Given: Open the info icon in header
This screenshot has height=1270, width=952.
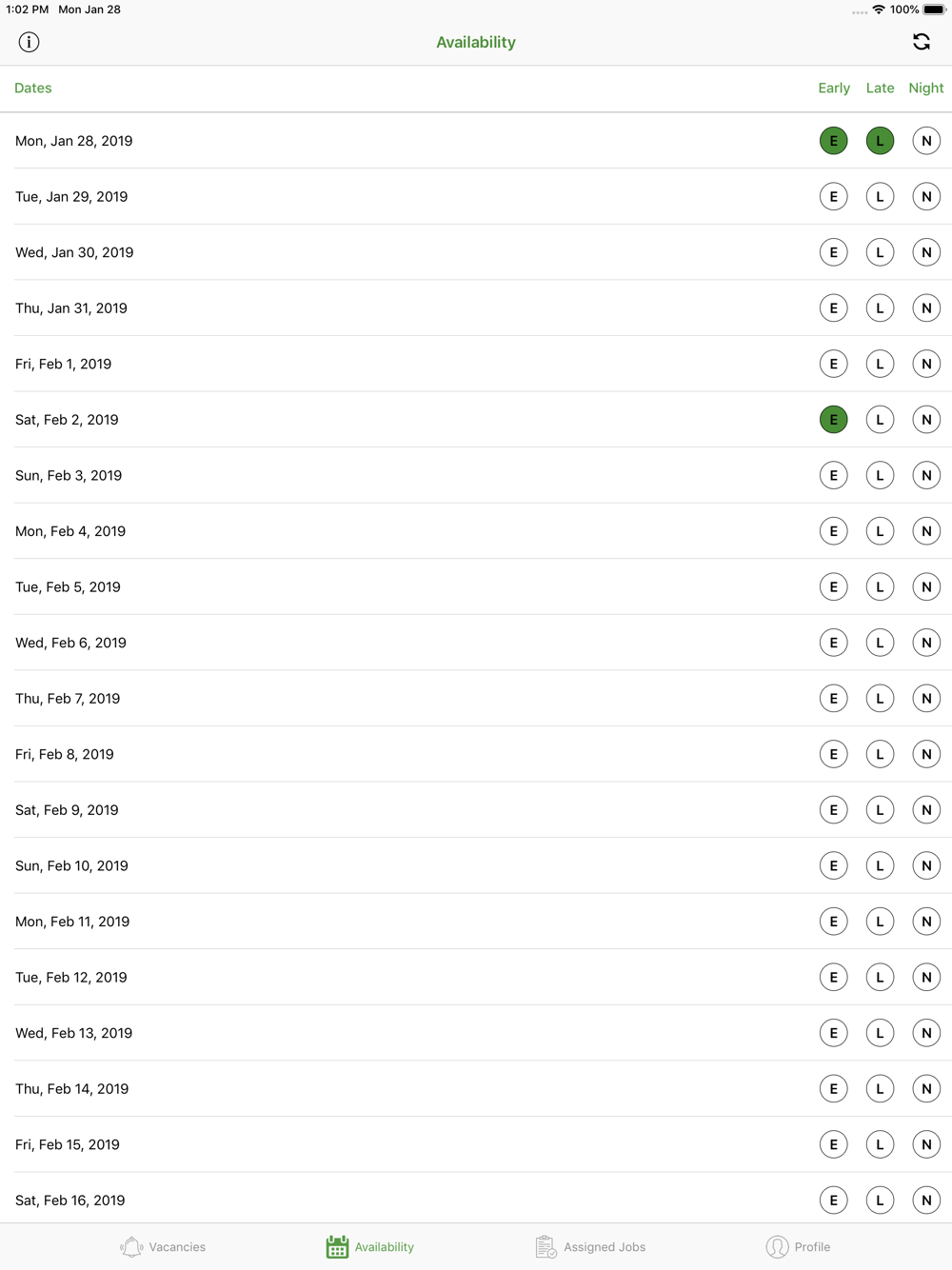Looking at the screenshot, I should (x=29, y=42).
